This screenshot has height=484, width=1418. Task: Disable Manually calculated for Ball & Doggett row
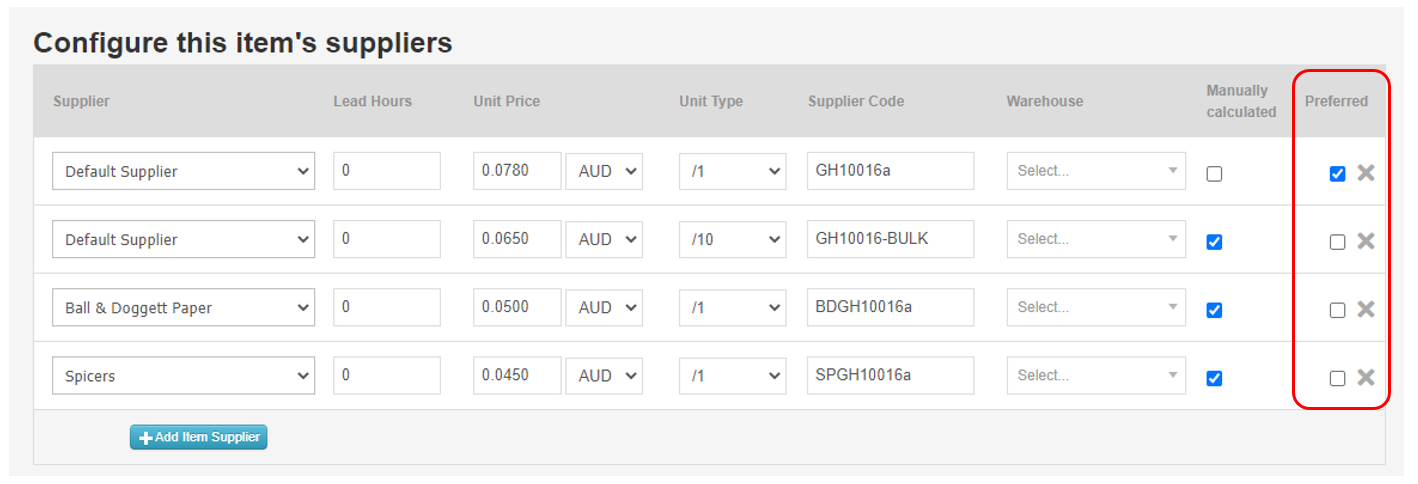(x=1214, y=310)
